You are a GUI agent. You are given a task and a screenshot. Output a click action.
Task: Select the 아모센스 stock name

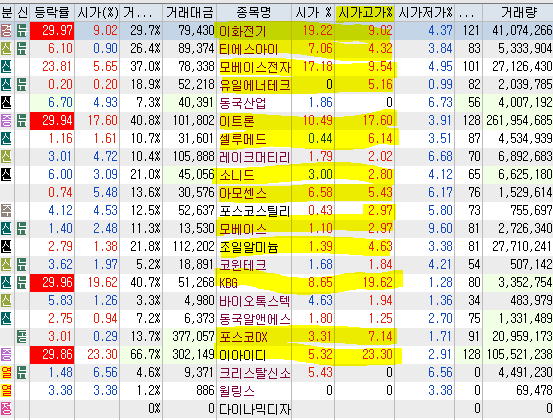pos(243,193)
